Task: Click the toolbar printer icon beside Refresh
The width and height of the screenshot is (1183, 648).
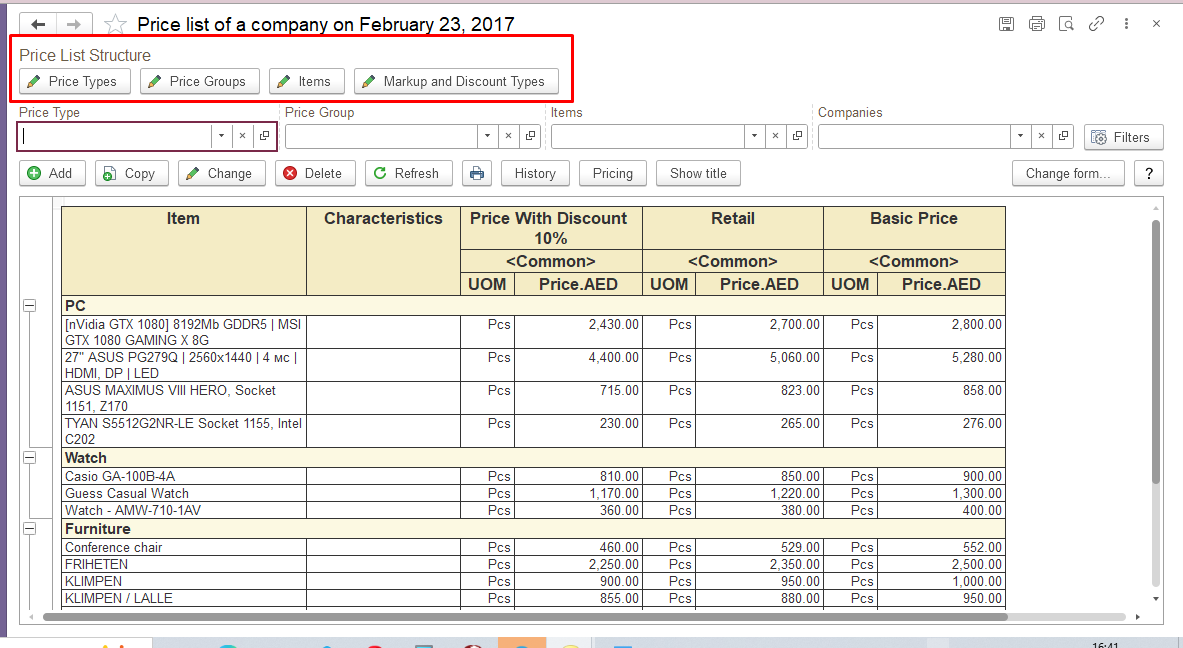Action: (x=477, y=174)
